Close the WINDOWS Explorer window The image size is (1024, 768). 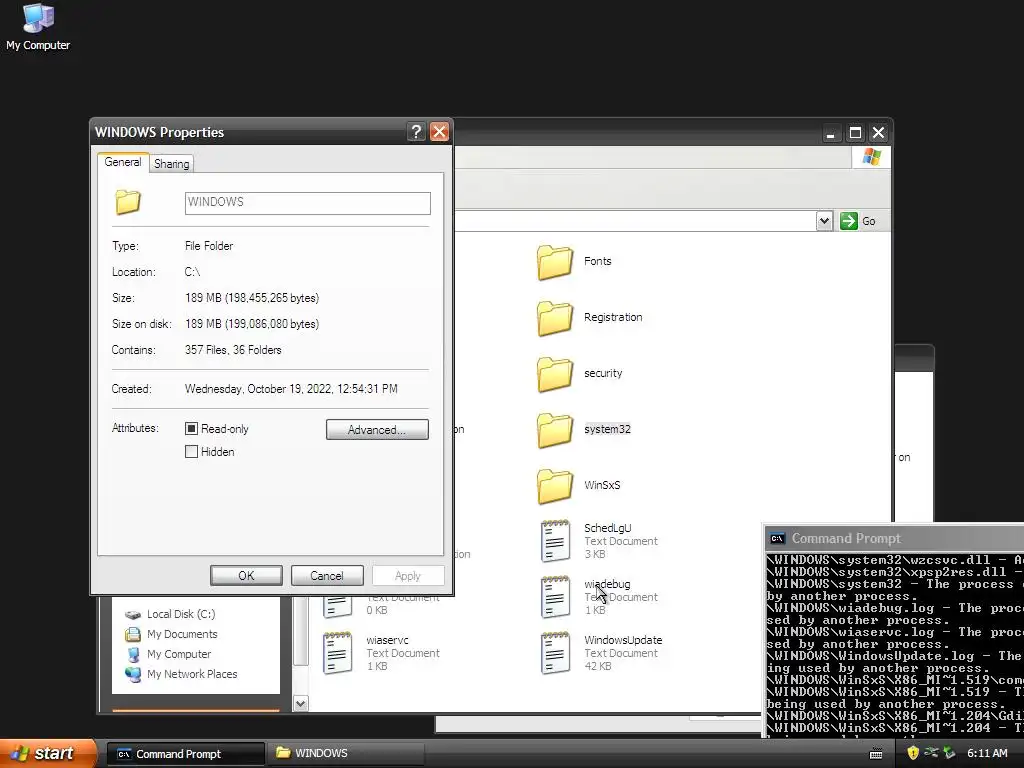click(x=879, y=133)
